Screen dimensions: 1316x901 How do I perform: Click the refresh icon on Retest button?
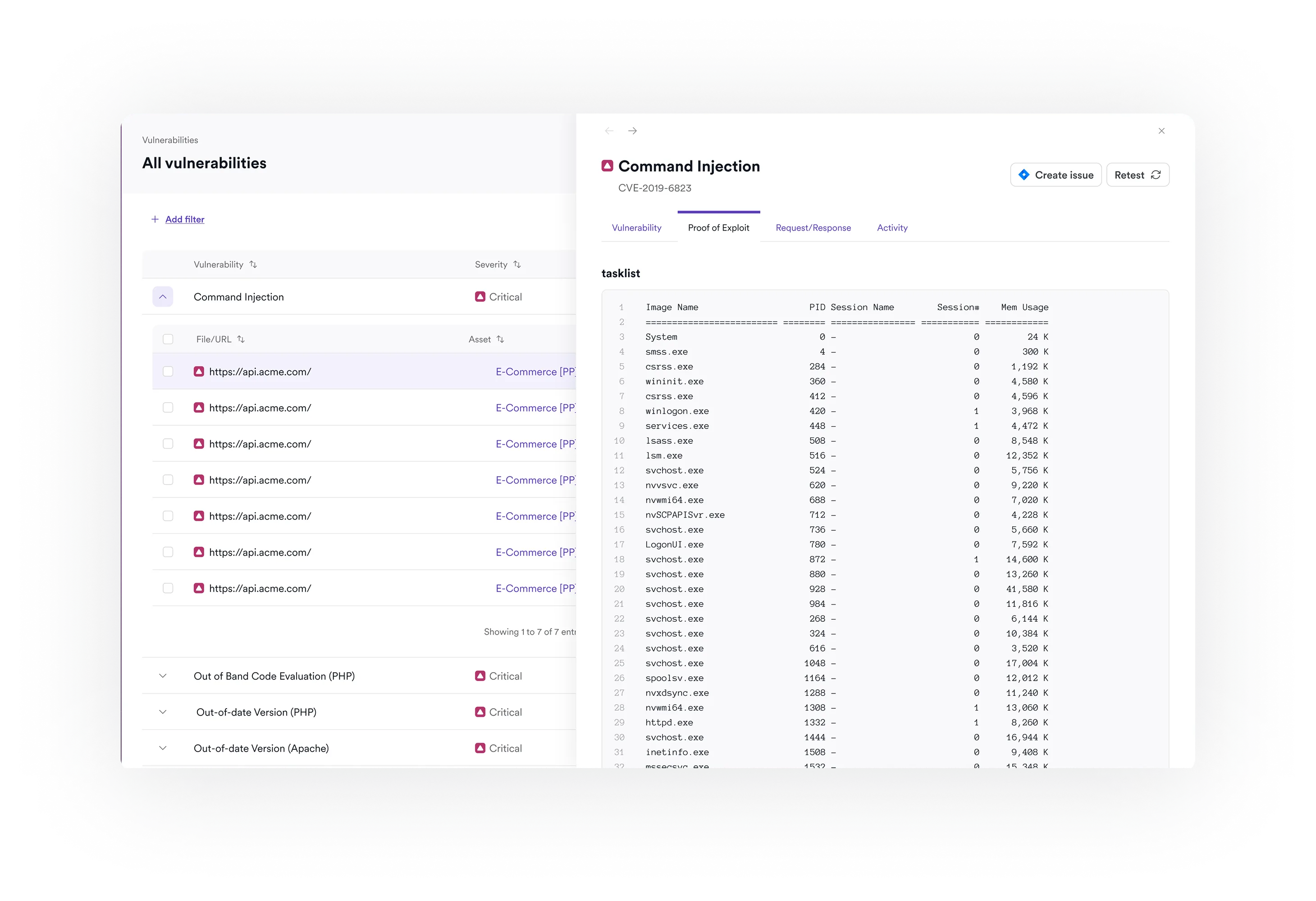1156,175
